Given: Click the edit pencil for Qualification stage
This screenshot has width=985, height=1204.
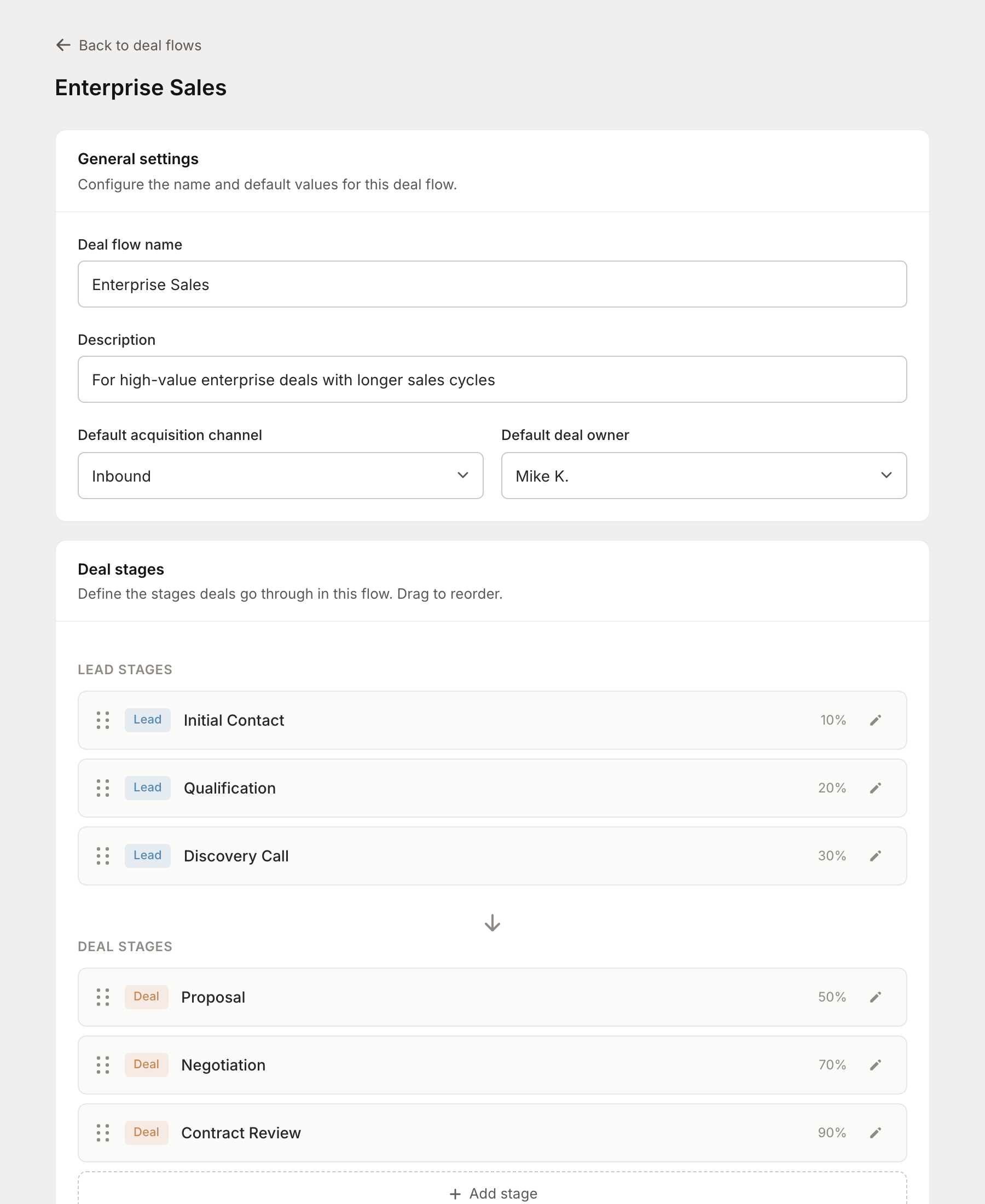Looking at the screenshot, I should pyautogui.click(x=876, y=788).
